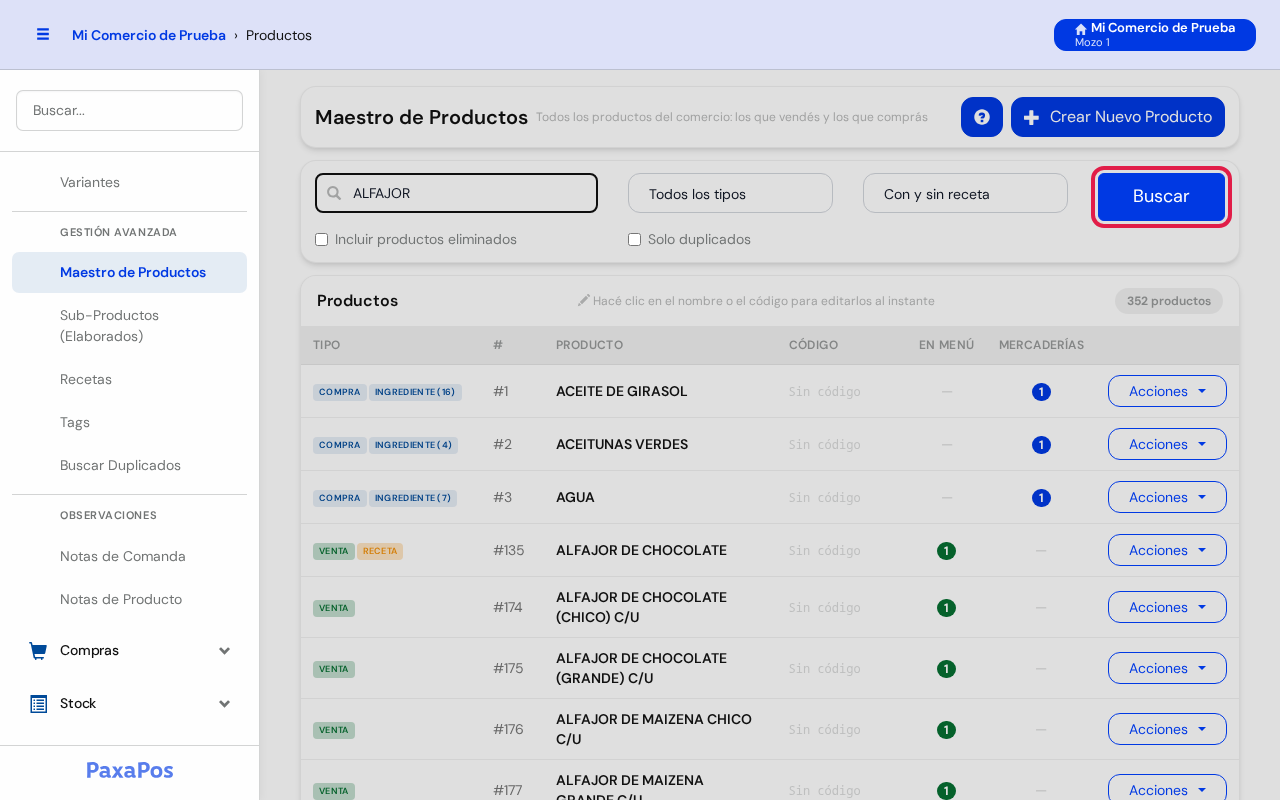Viewport: 1280px width, 800px height.
Task: Click the mercaderías badge for ACEITUNAS VERDES
Action: tap(1041, 445)
